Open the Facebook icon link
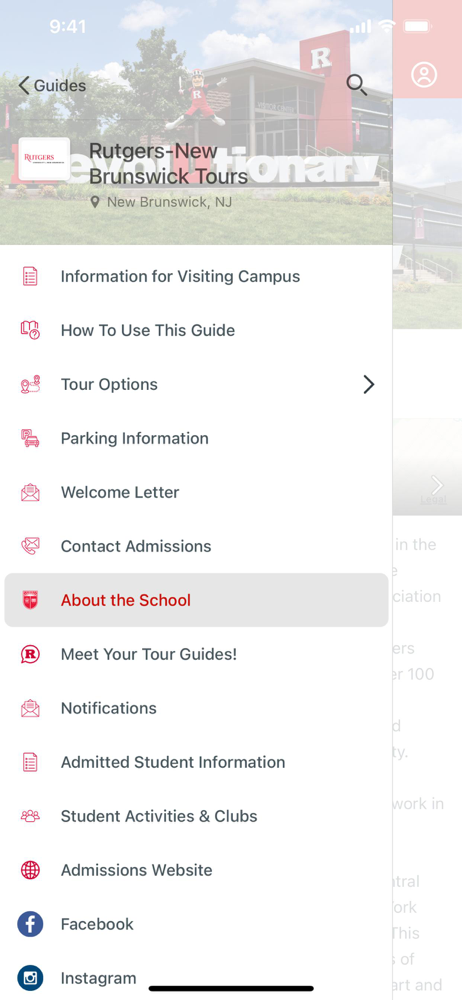The image size is (462, 1000). click(30, 924)
